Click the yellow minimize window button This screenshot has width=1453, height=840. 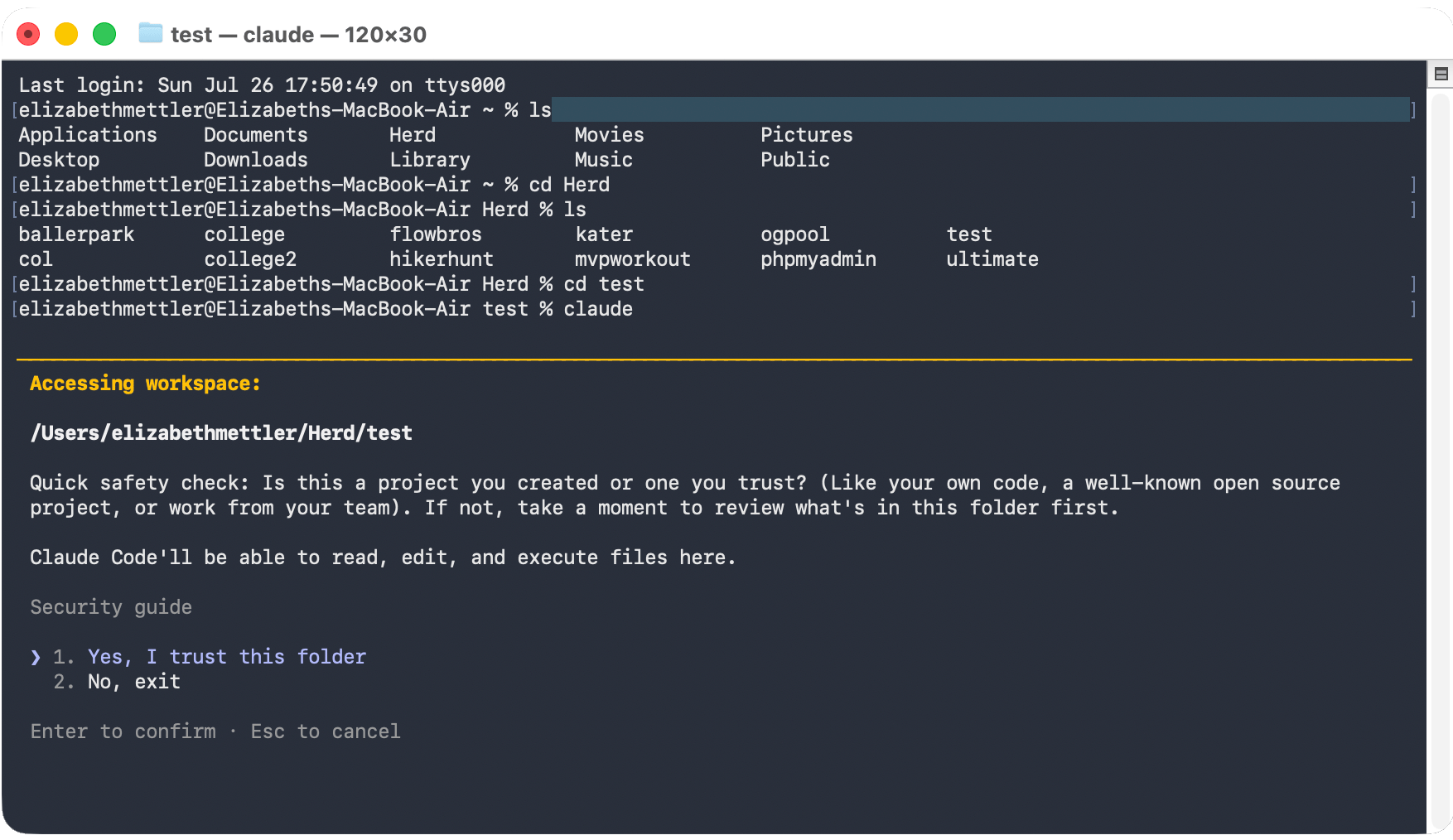[66, 34]
